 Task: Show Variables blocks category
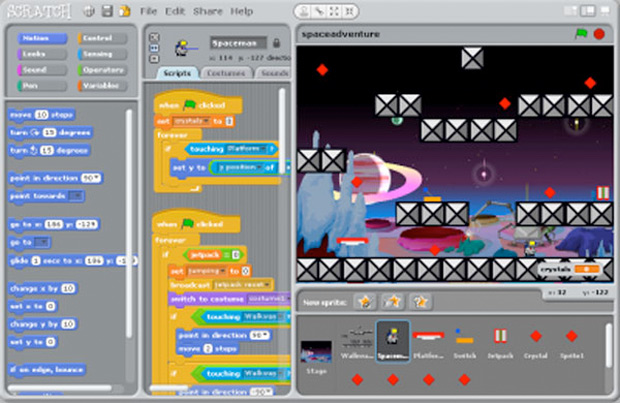[x=103, y=86]
